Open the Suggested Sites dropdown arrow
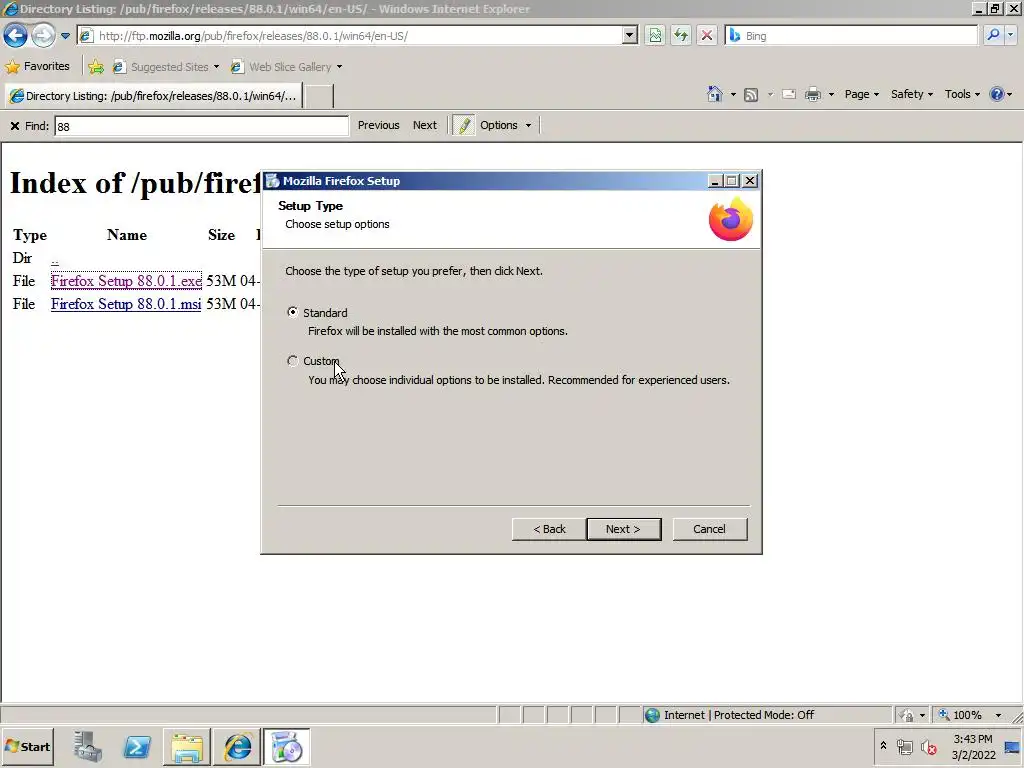Viewport: 1024px width, 768px height. [x=216, y=67]
